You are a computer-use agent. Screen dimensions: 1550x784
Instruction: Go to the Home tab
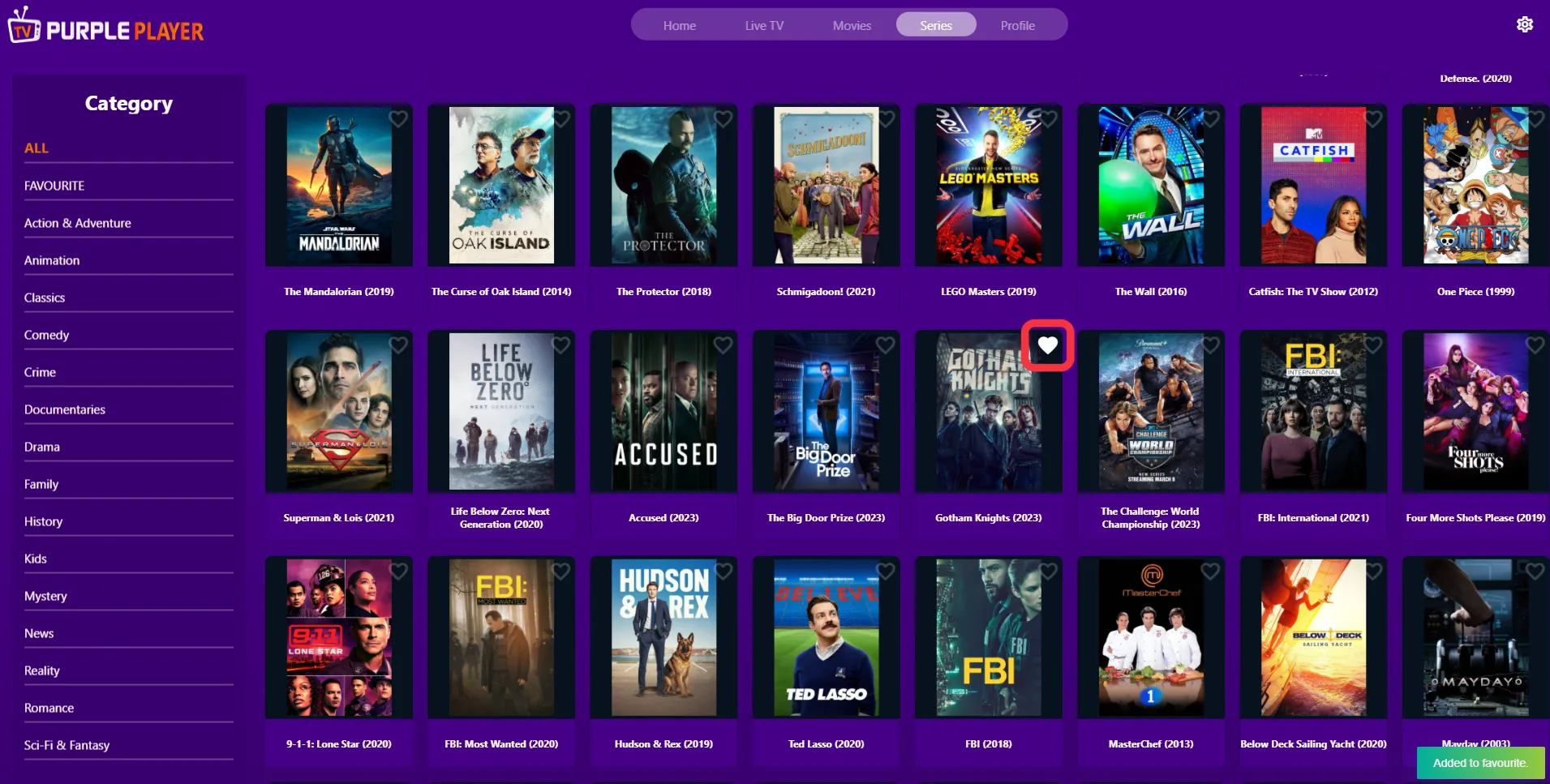(680, 25)
